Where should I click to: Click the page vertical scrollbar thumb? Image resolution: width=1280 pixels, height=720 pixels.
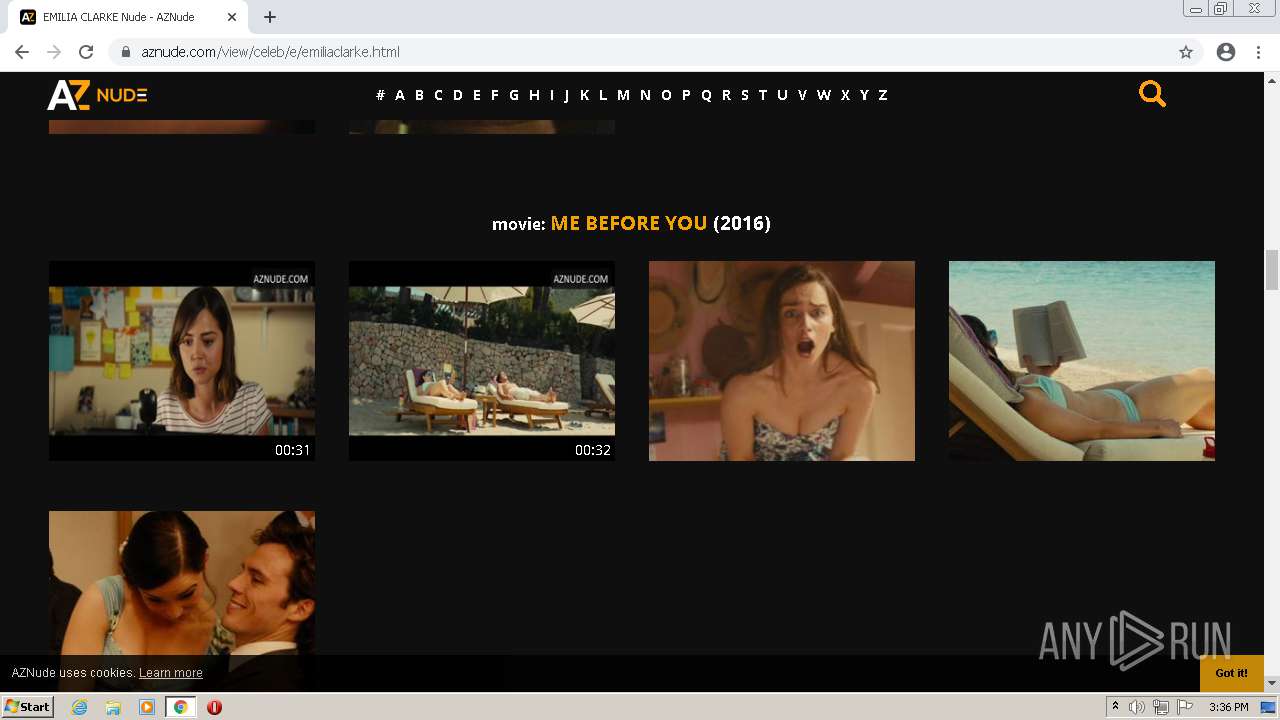1272,269
